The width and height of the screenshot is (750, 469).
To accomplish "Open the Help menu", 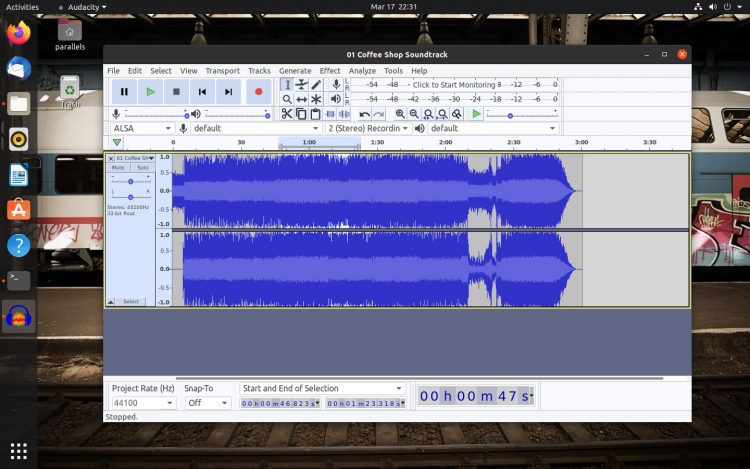I will (x=419, y=71).
